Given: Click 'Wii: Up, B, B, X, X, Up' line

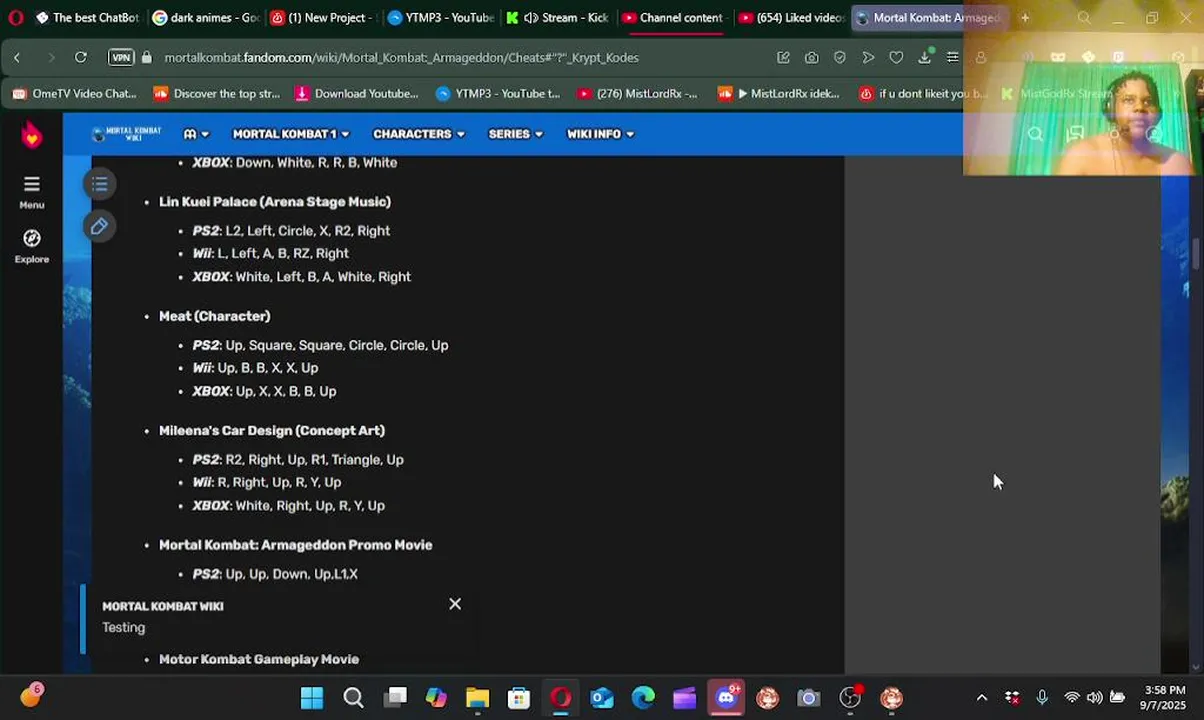Looking at the screenshot, I should tap(255, 368).
